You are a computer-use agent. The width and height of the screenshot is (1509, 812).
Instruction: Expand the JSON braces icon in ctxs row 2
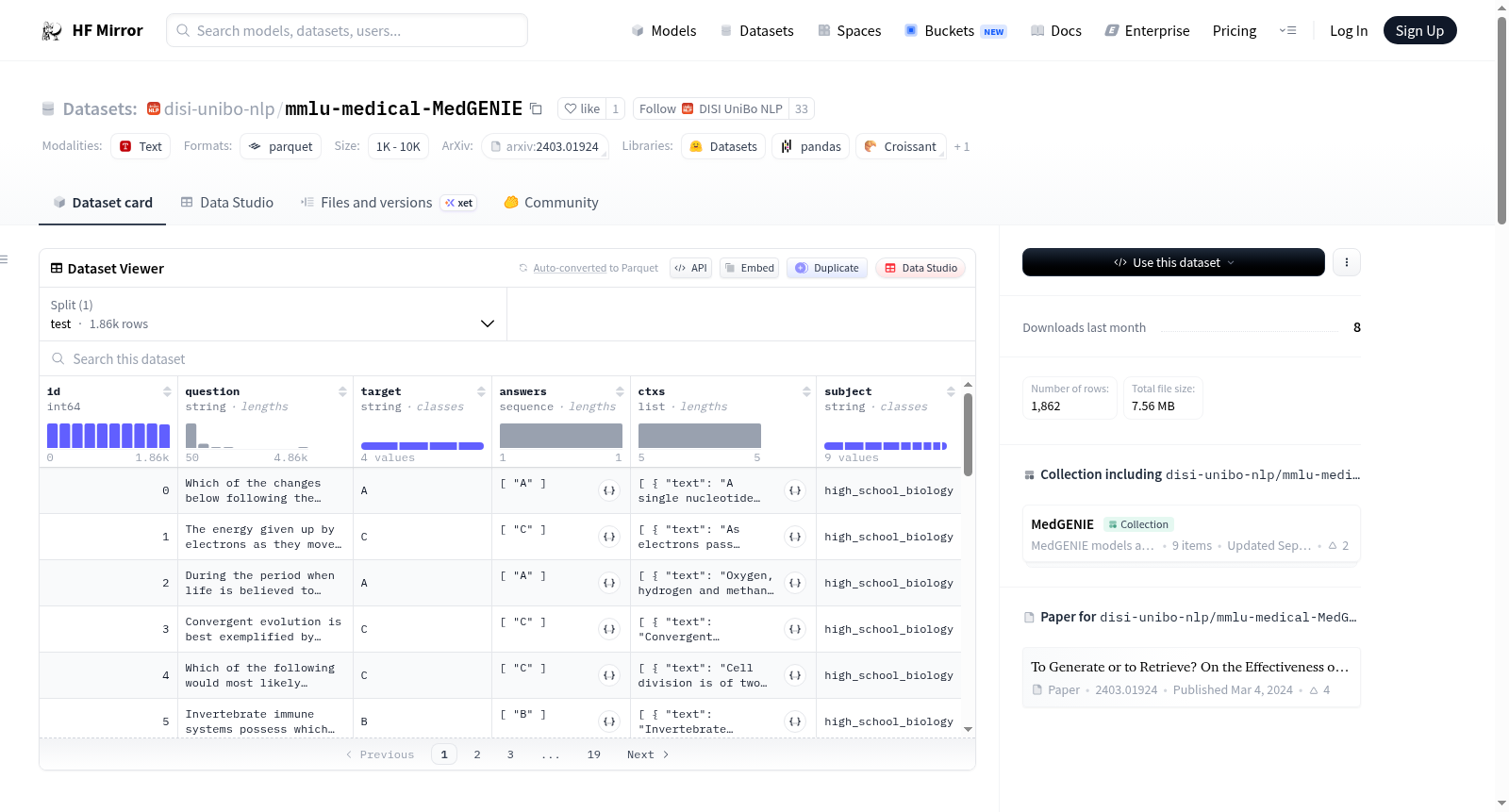click(795, 583)
